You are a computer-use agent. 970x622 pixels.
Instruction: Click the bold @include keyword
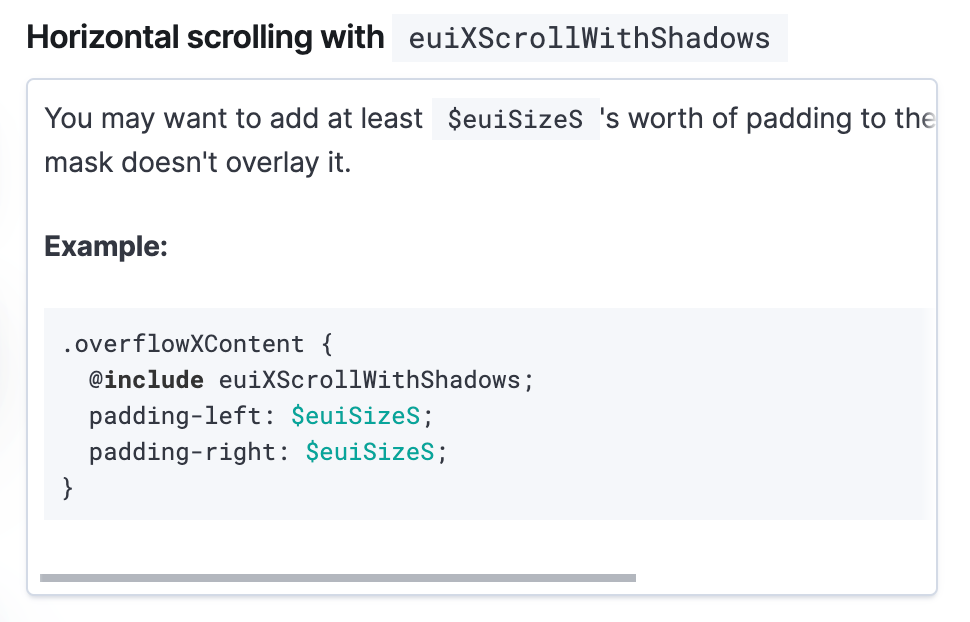(x=146, y=380)
